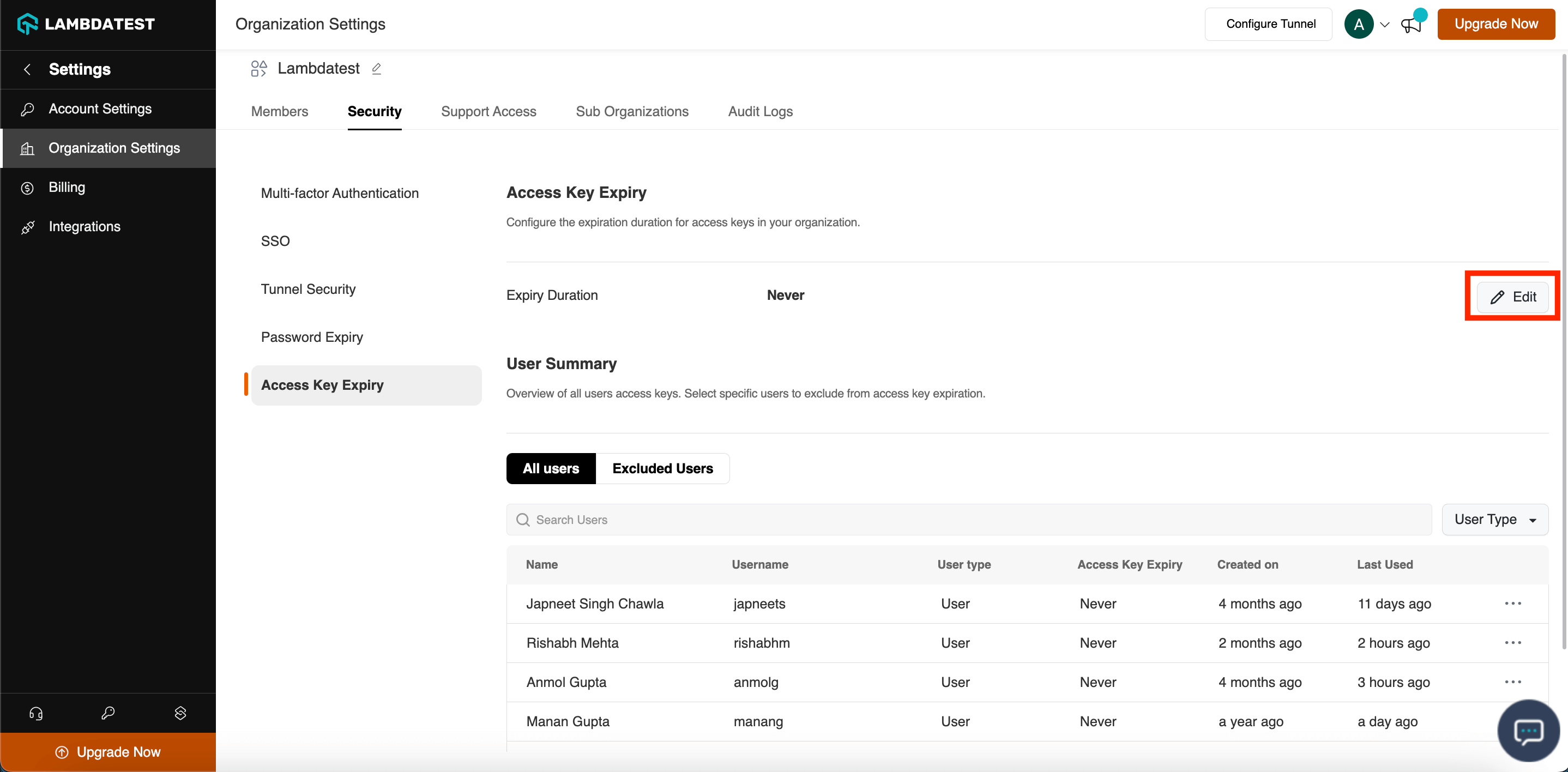
Task: Click the pencil icon next to Lambdatest
Action: [376, 69]
